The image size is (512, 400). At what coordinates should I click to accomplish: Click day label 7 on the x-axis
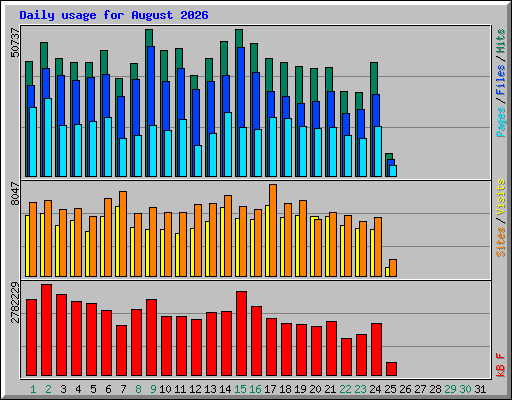tap(123, 389)
